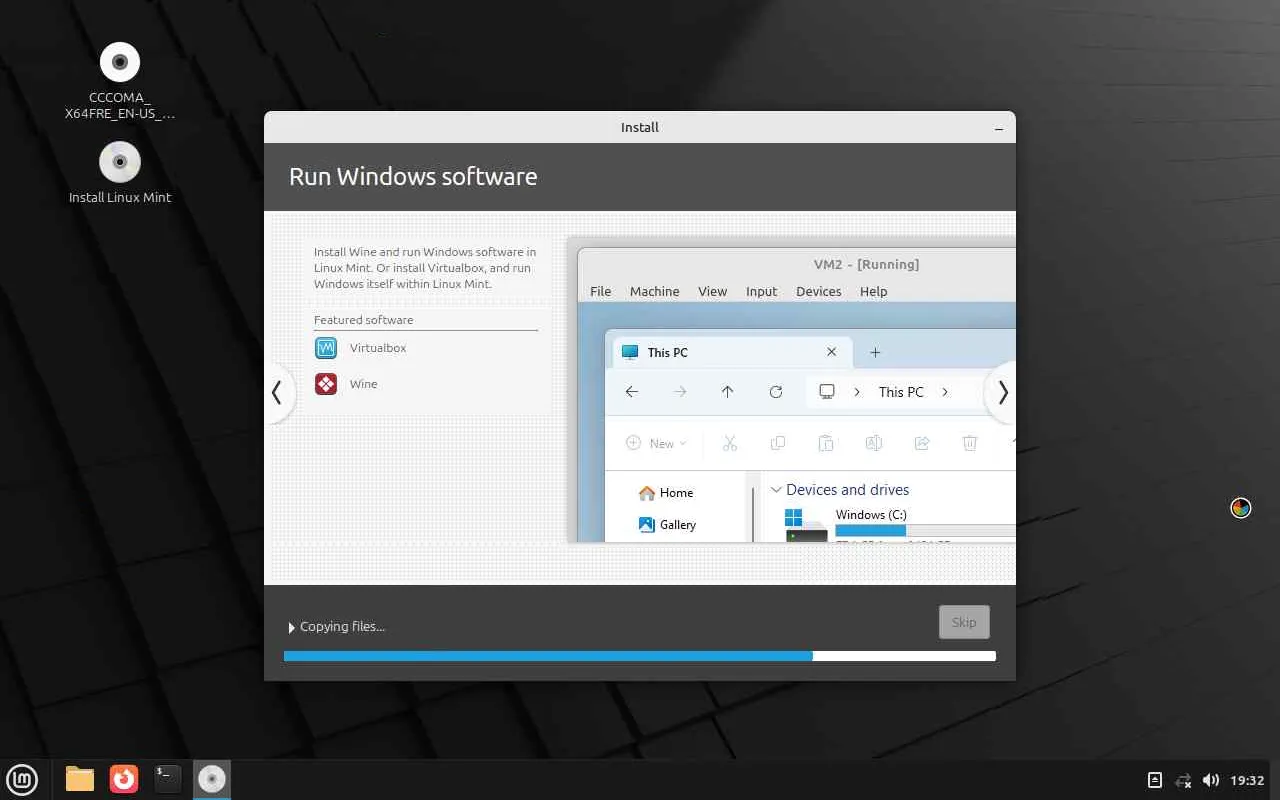Open the New dropdown in the Explorer toolbar

tap(656, 443)
